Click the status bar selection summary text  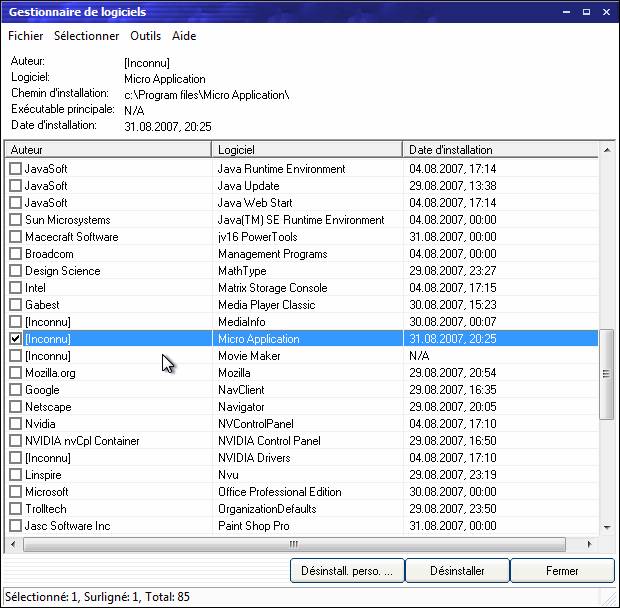(97, 597)
